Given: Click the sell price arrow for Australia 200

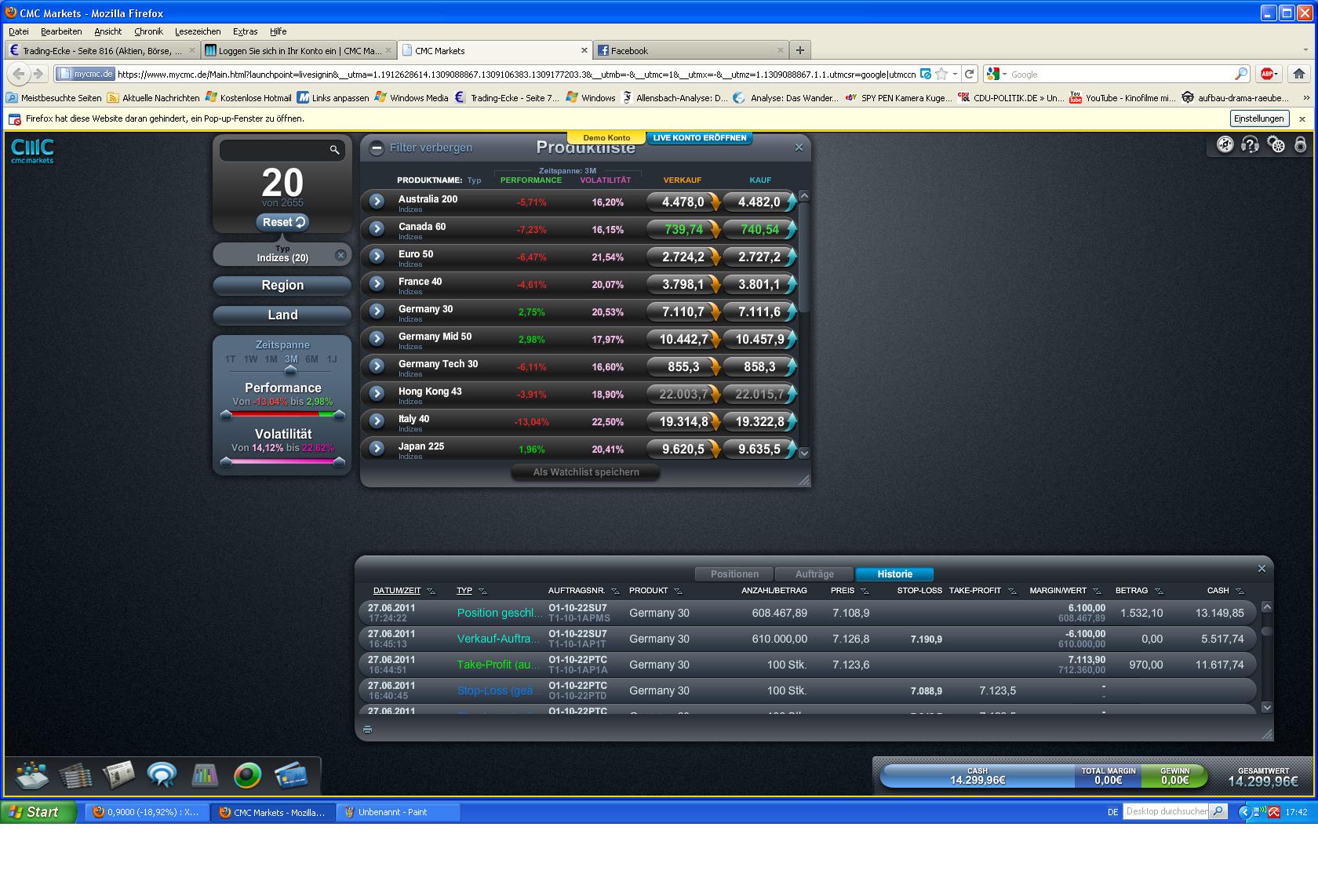Looking at the screenshot, I should coord(715,202).
